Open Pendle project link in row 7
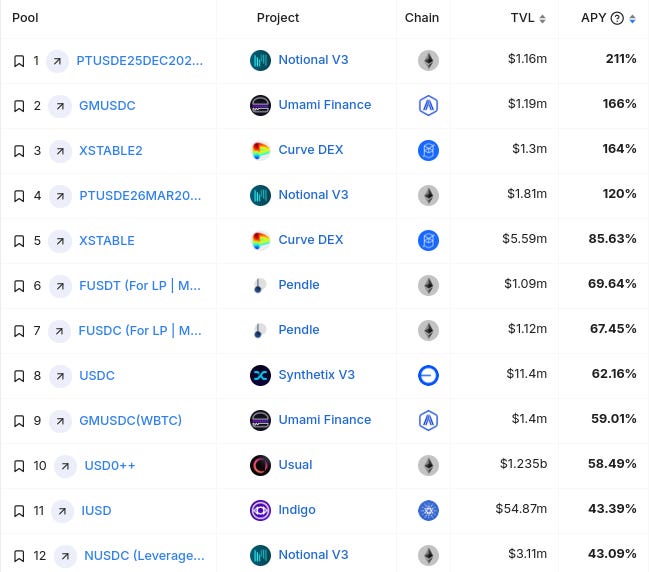 coord(299,330)
